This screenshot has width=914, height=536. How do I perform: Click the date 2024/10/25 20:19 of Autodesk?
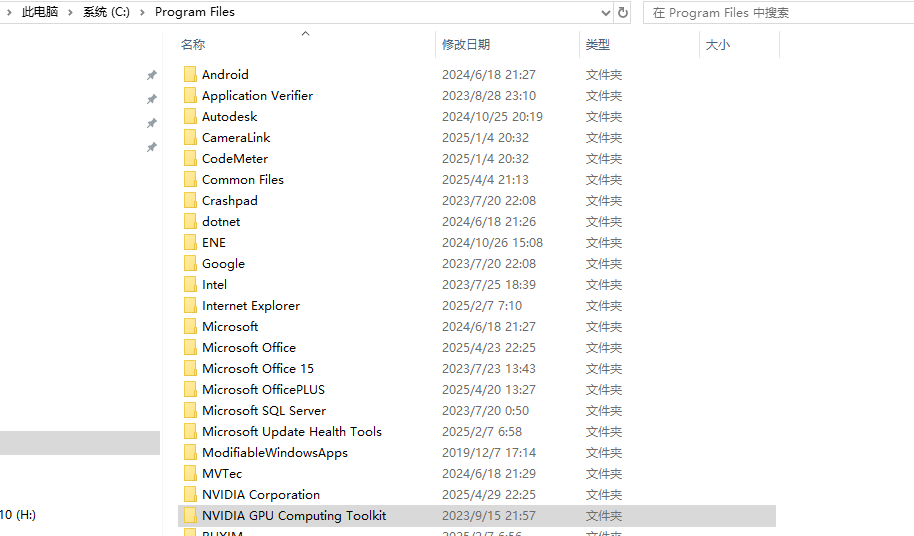tap(492, 117)
